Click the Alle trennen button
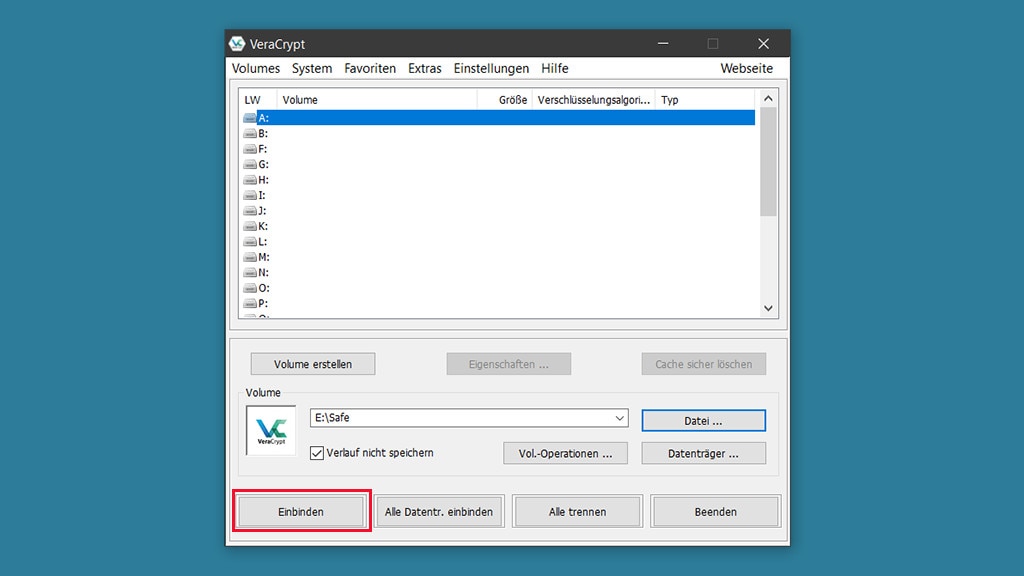 click(577, 511)
